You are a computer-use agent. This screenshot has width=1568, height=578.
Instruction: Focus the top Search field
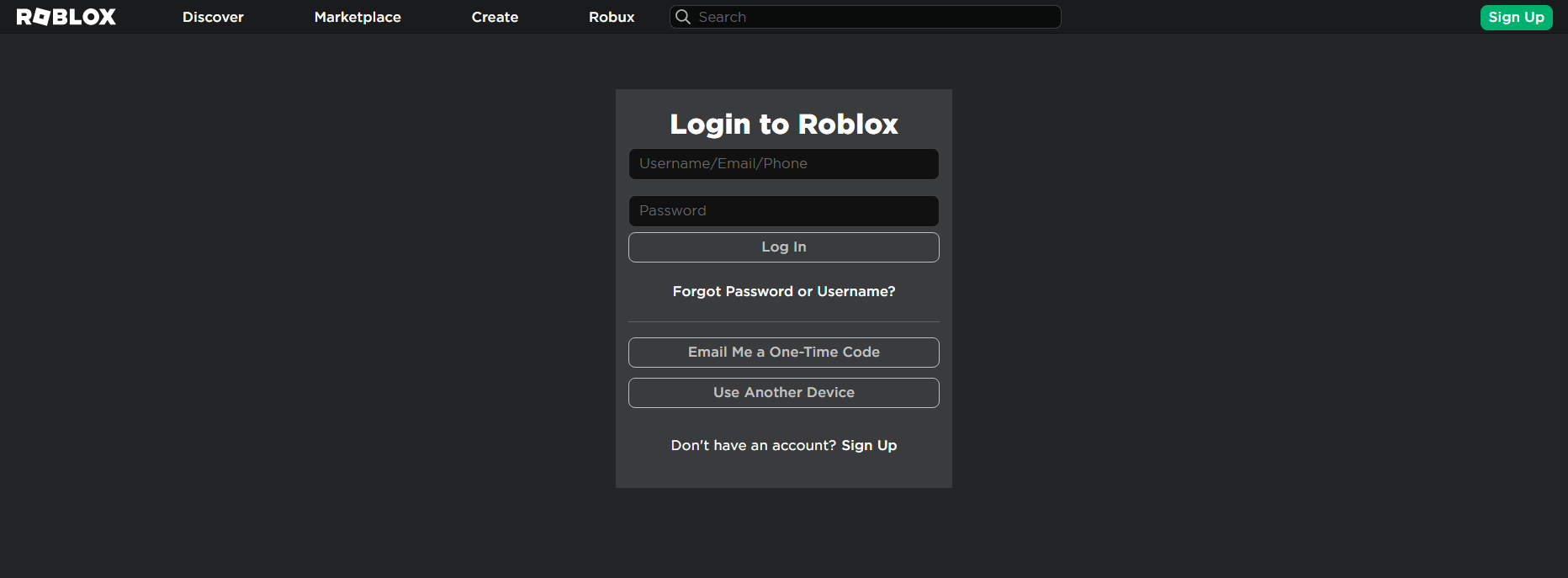pos(875,17)
